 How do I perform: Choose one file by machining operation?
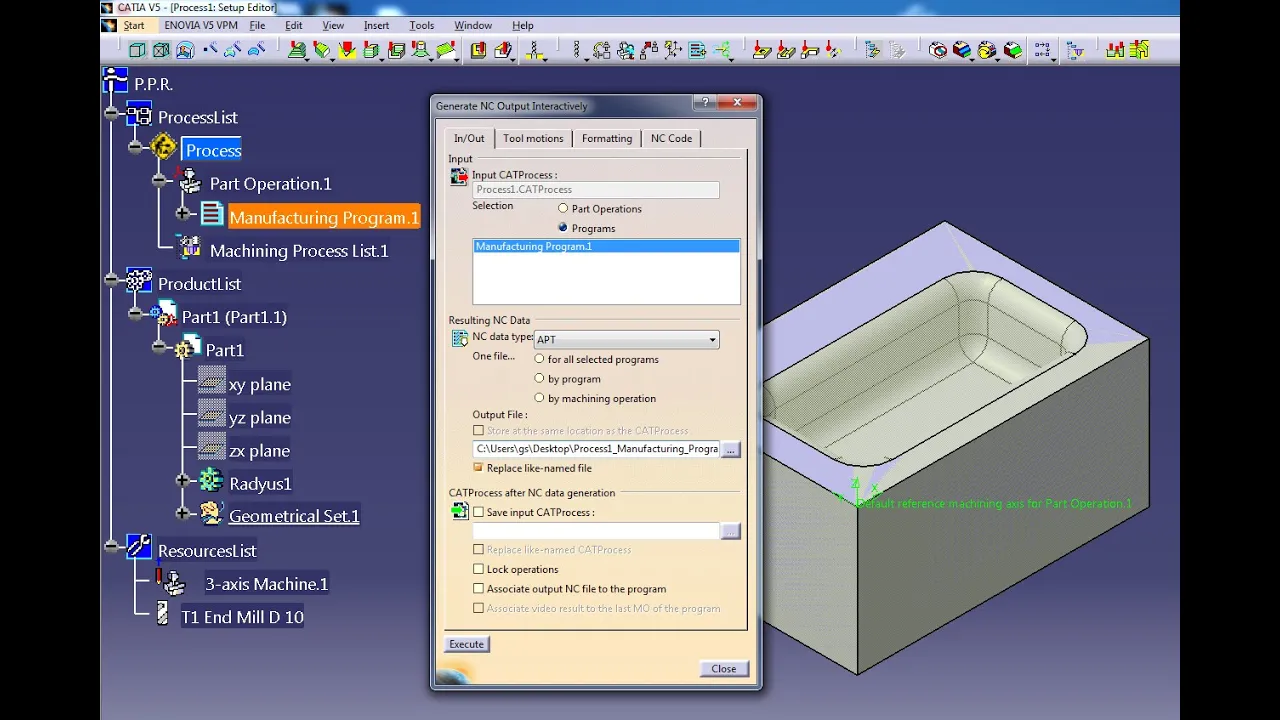[x=540, y=398]
